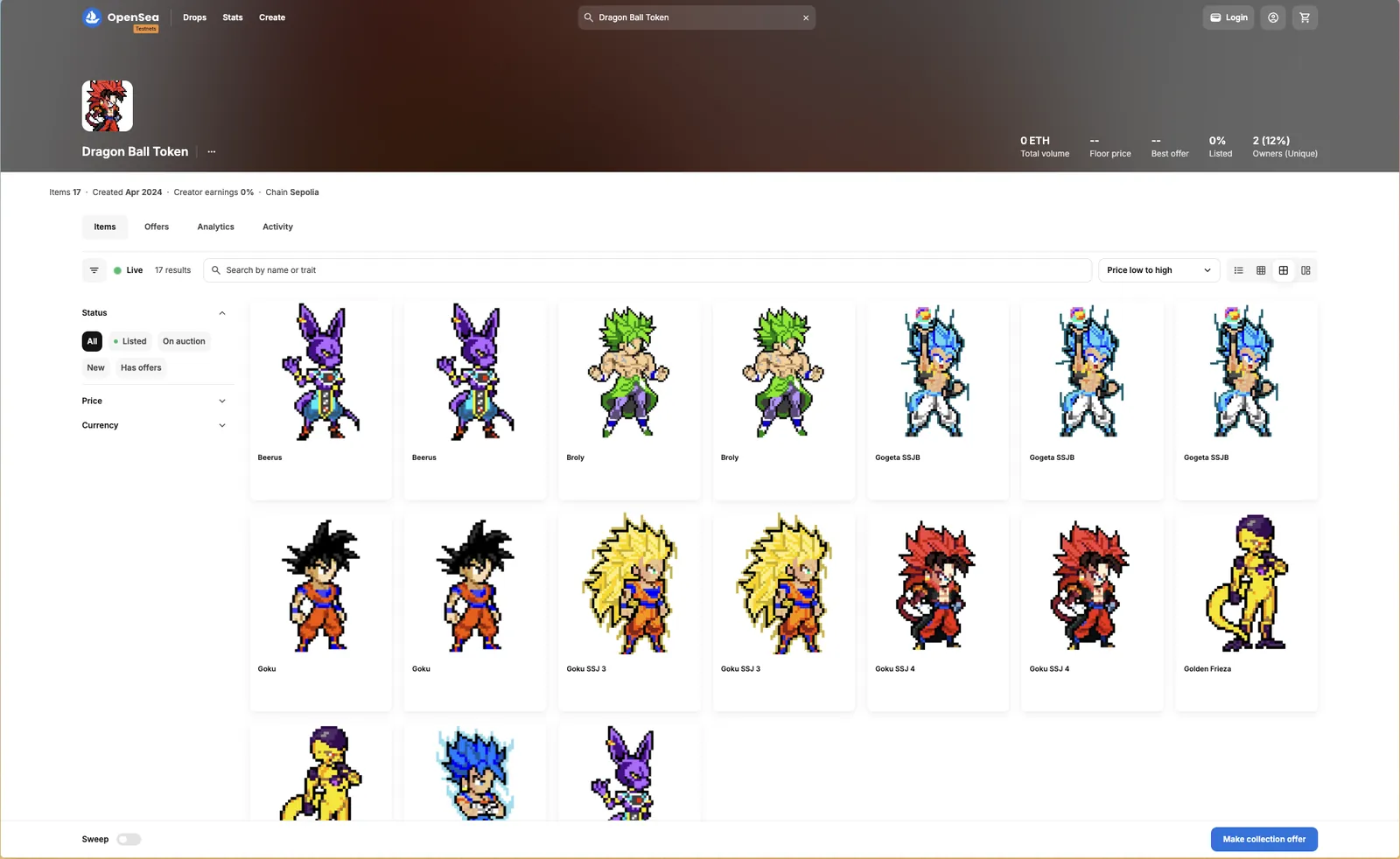Toggle the filter sidebar icon

[x=94, y=270]
